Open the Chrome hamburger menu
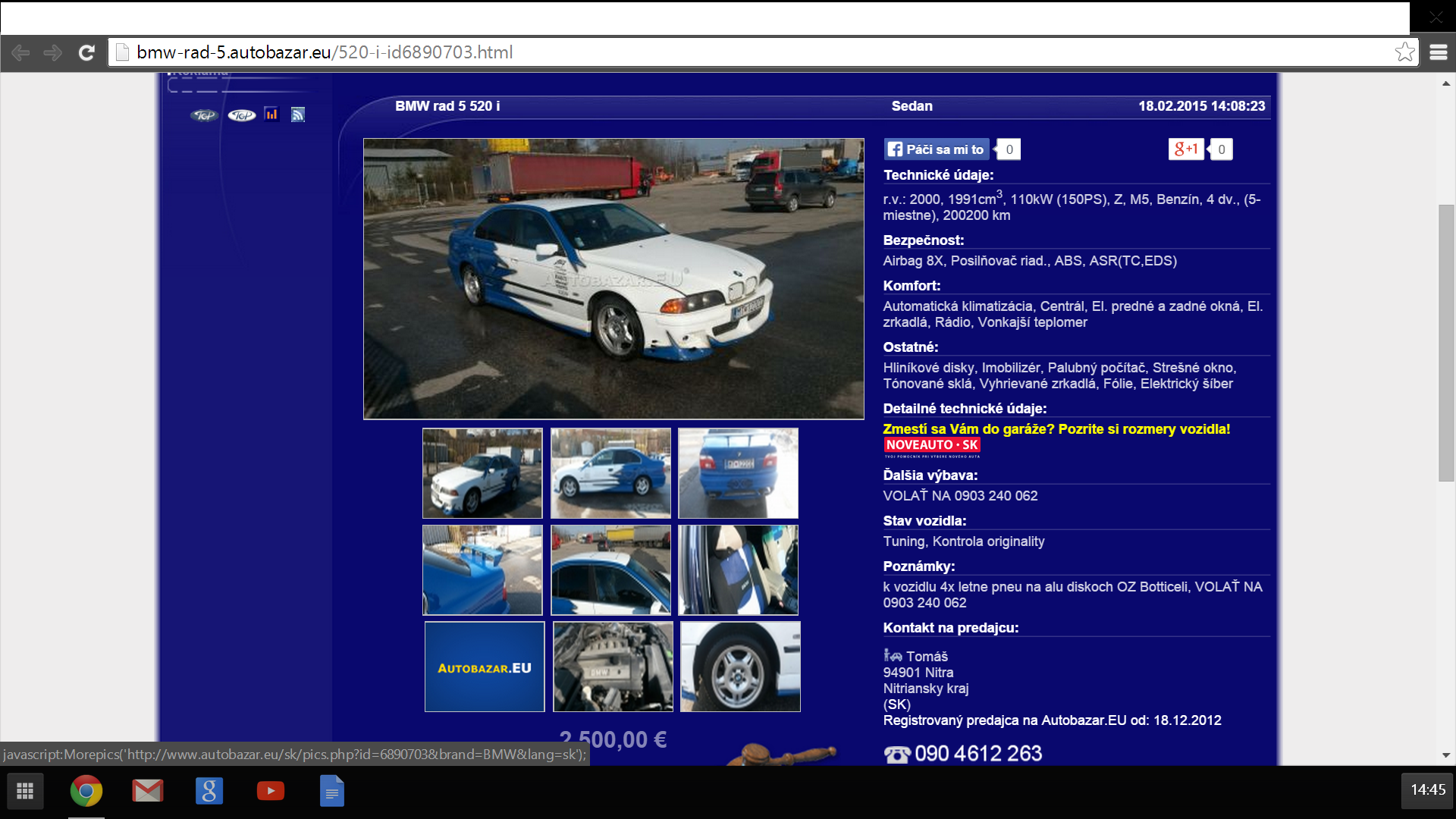Screen dimensions: 1456x819 coord(1438,52)
